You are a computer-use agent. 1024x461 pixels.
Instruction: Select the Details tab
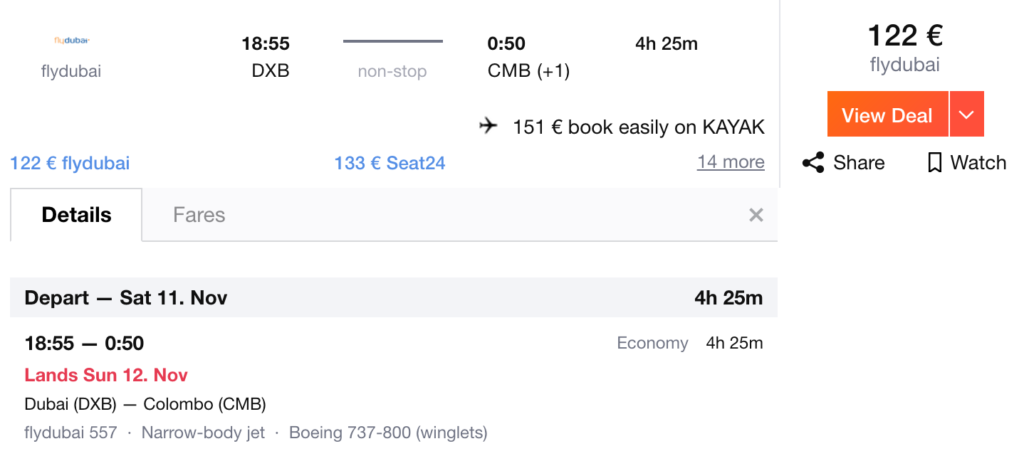coord(76,215)
